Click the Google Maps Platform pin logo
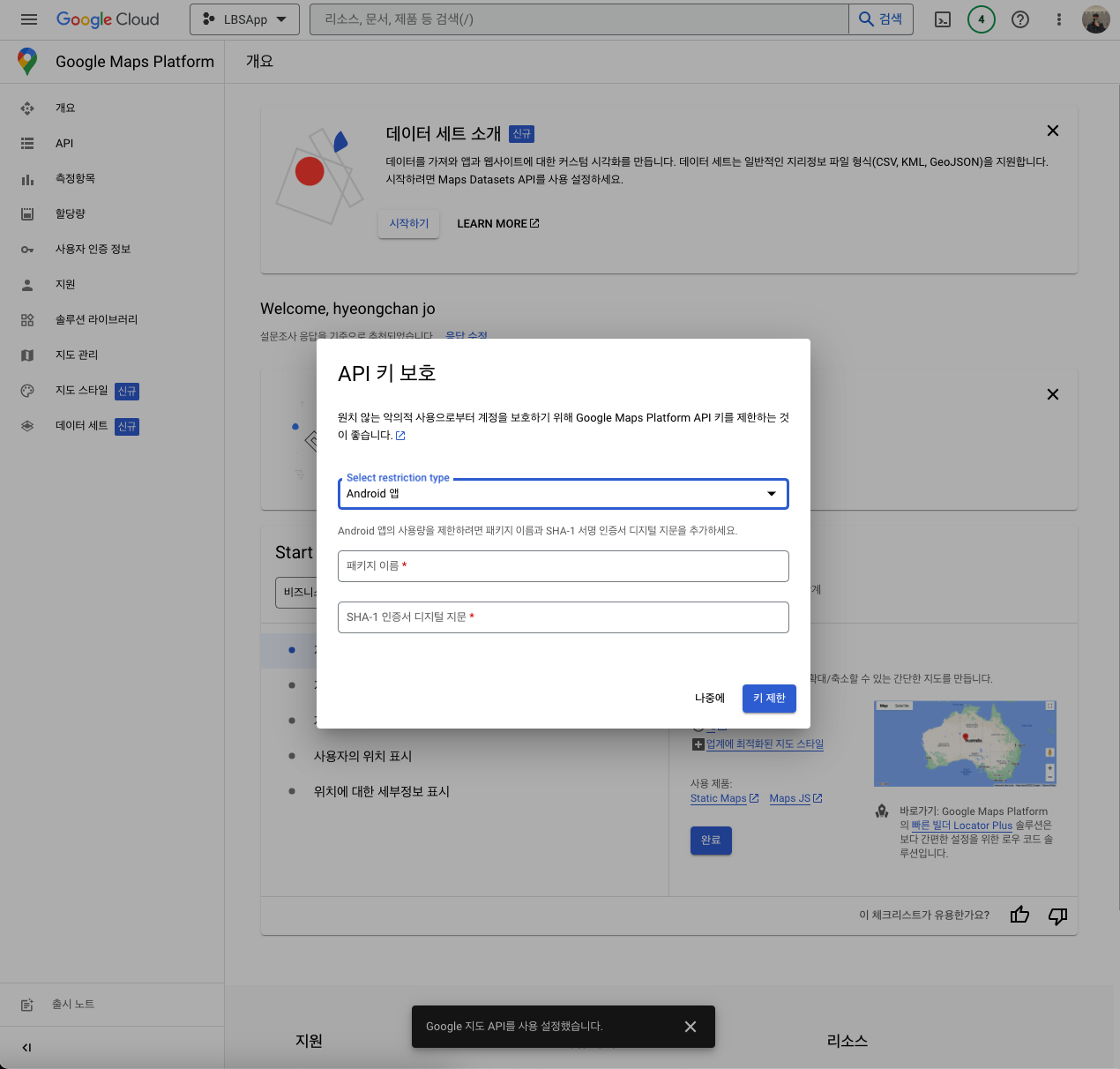The height and width of the screenshot is (1069, 1120). point(27,61)
